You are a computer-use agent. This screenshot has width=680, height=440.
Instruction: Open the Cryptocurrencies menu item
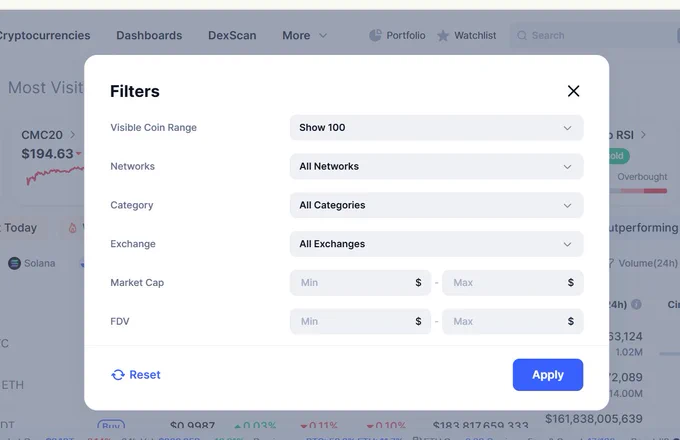(44, 36)
